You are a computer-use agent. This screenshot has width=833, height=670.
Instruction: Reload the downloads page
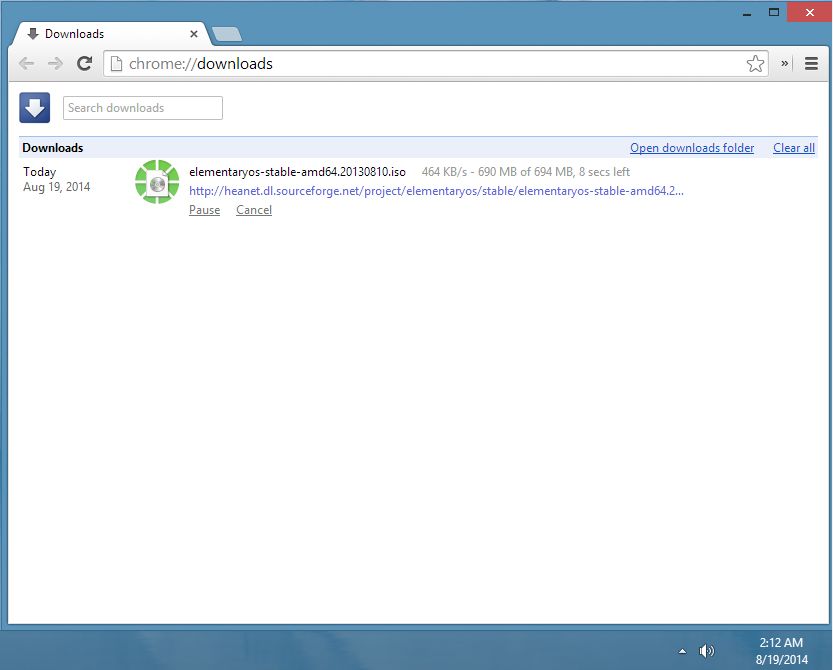pos(84,64)
